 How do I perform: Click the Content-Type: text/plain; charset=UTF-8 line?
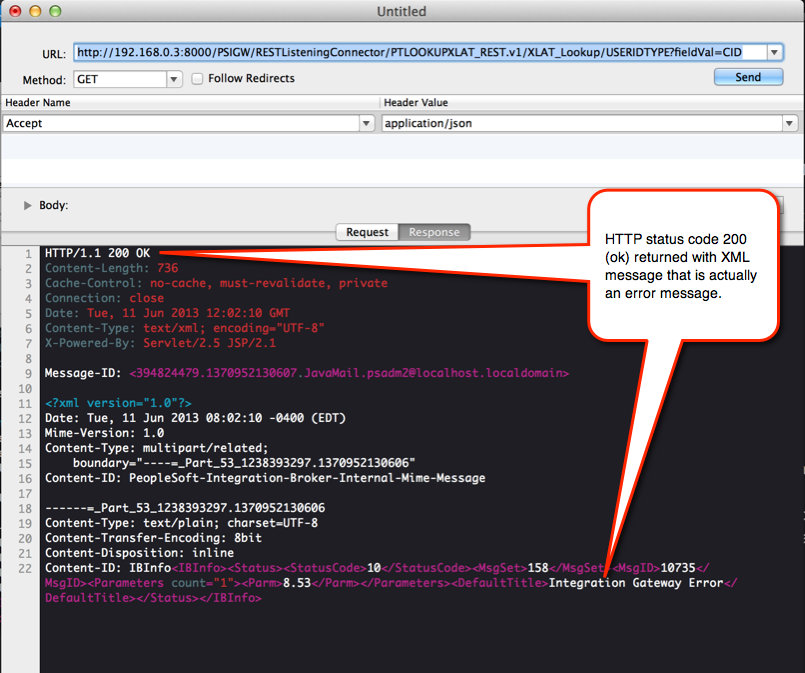(181, 523)
